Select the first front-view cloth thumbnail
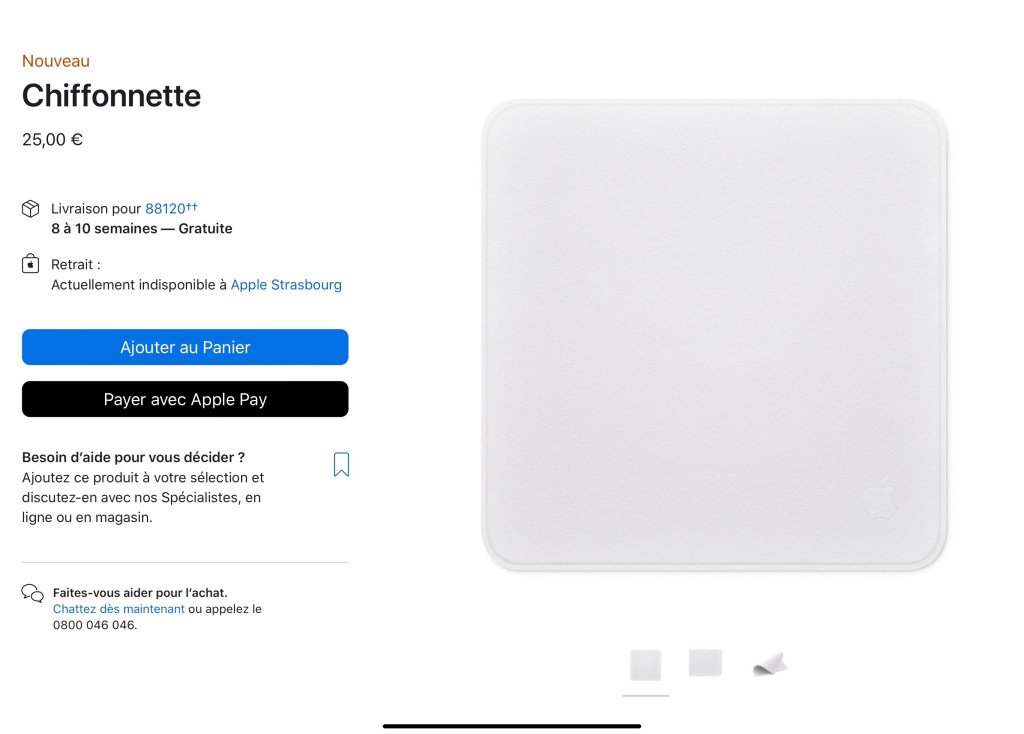Viewport: 1024px width, 734px height. point(646,665)
